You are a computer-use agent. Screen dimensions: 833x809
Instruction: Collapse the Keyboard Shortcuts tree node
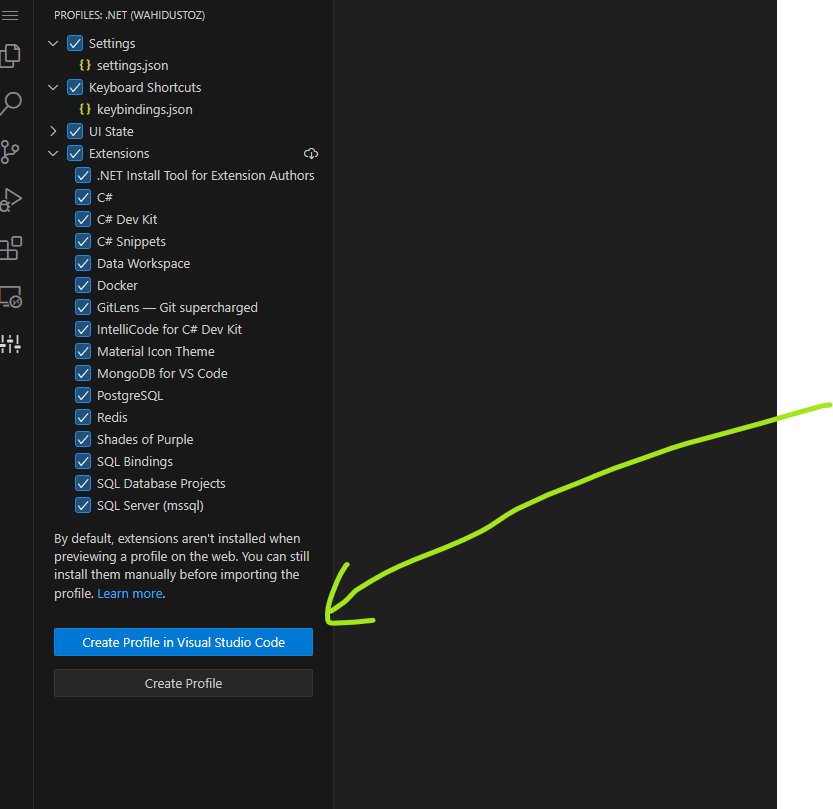point(53,88)
